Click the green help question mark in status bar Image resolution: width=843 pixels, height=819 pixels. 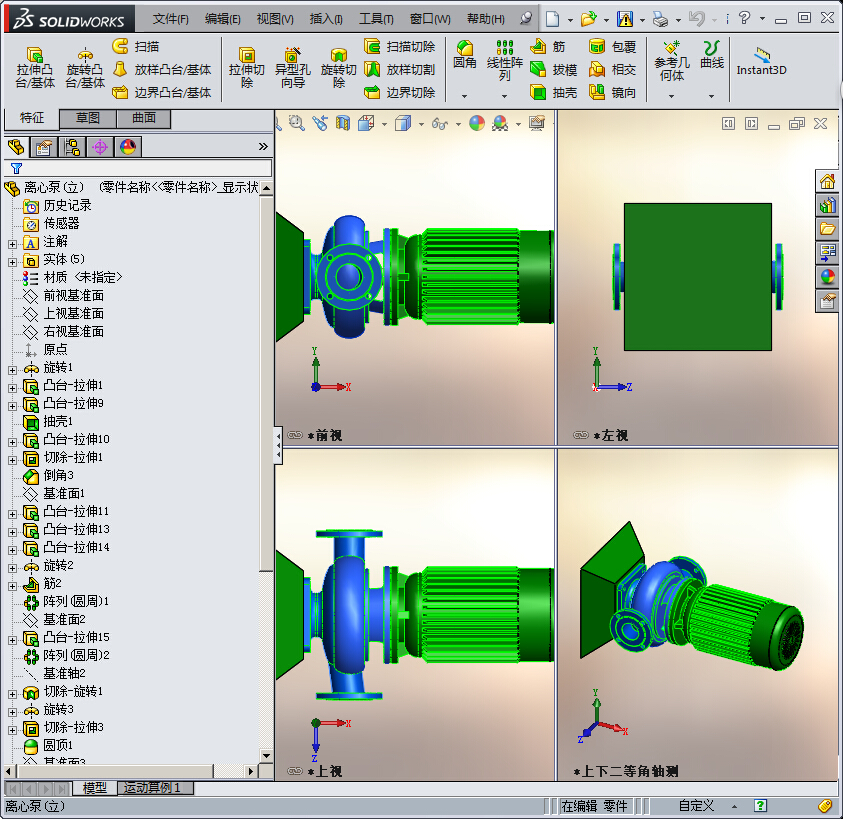point(760,806)
